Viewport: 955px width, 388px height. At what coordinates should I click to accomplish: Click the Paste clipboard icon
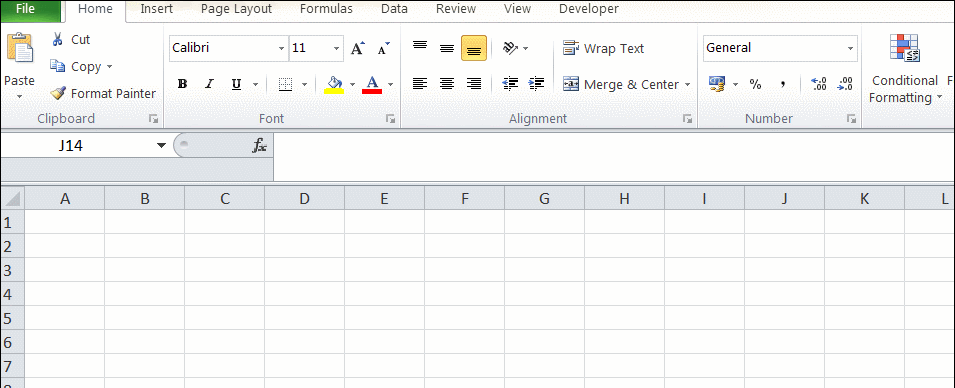[20, 49]
